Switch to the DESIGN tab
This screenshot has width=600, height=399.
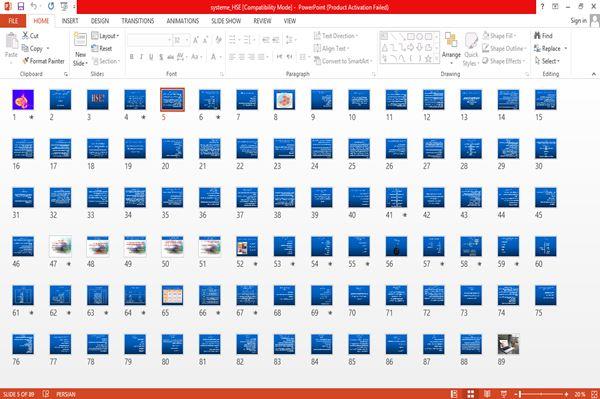pyautogui.click(x=100, y=21)
